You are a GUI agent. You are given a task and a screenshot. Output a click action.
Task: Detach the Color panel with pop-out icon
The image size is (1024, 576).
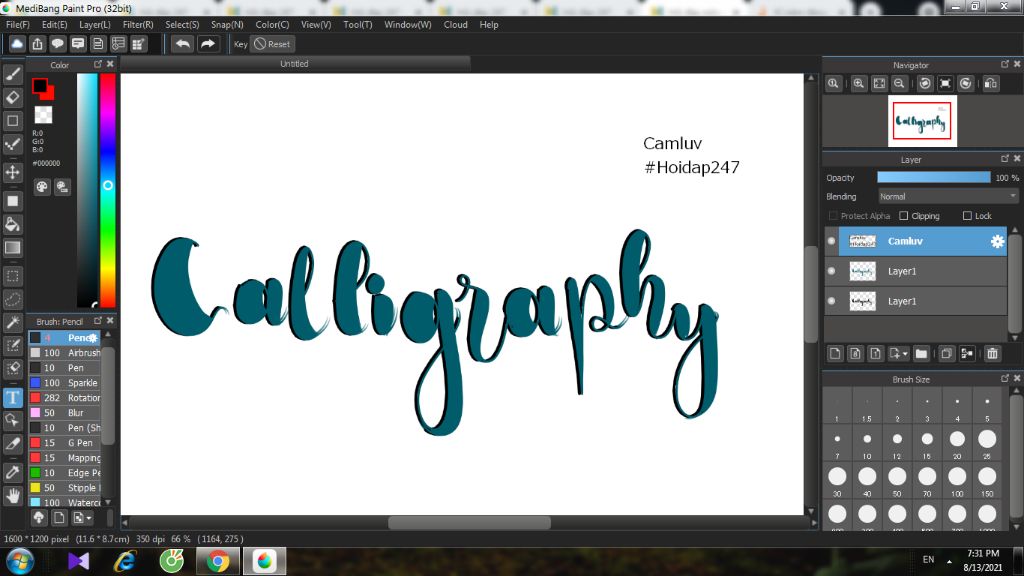[98, 64]
